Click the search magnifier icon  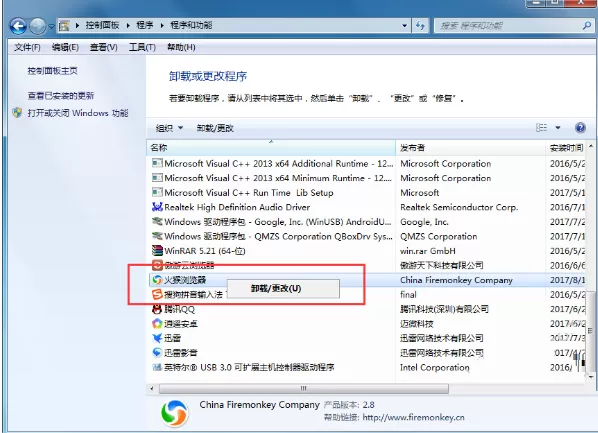pyautogui.click(x=587, y=26)
